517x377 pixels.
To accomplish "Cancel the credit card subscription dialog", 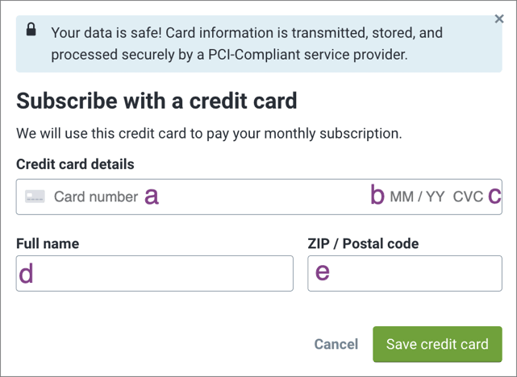I will click(336, 344).
